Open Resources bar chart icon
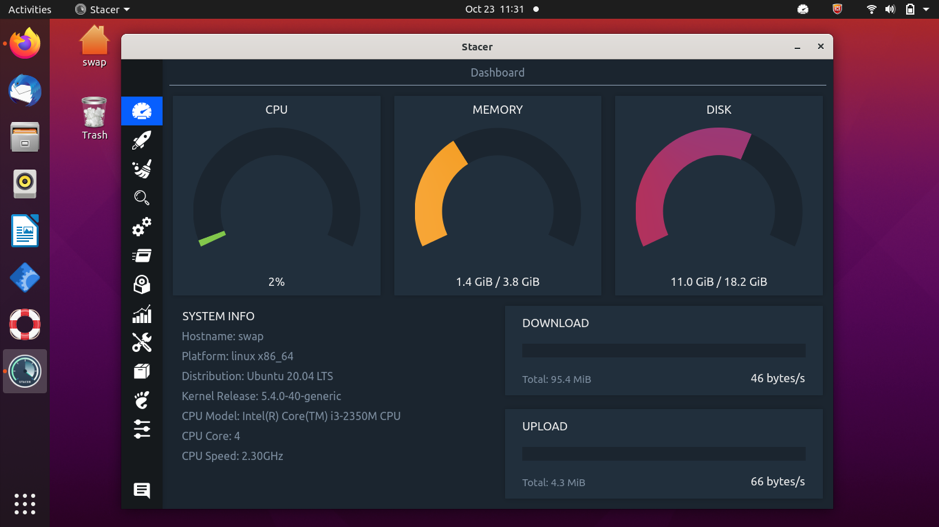The width and height of the screenshot is (939, 527). (142, 314)
